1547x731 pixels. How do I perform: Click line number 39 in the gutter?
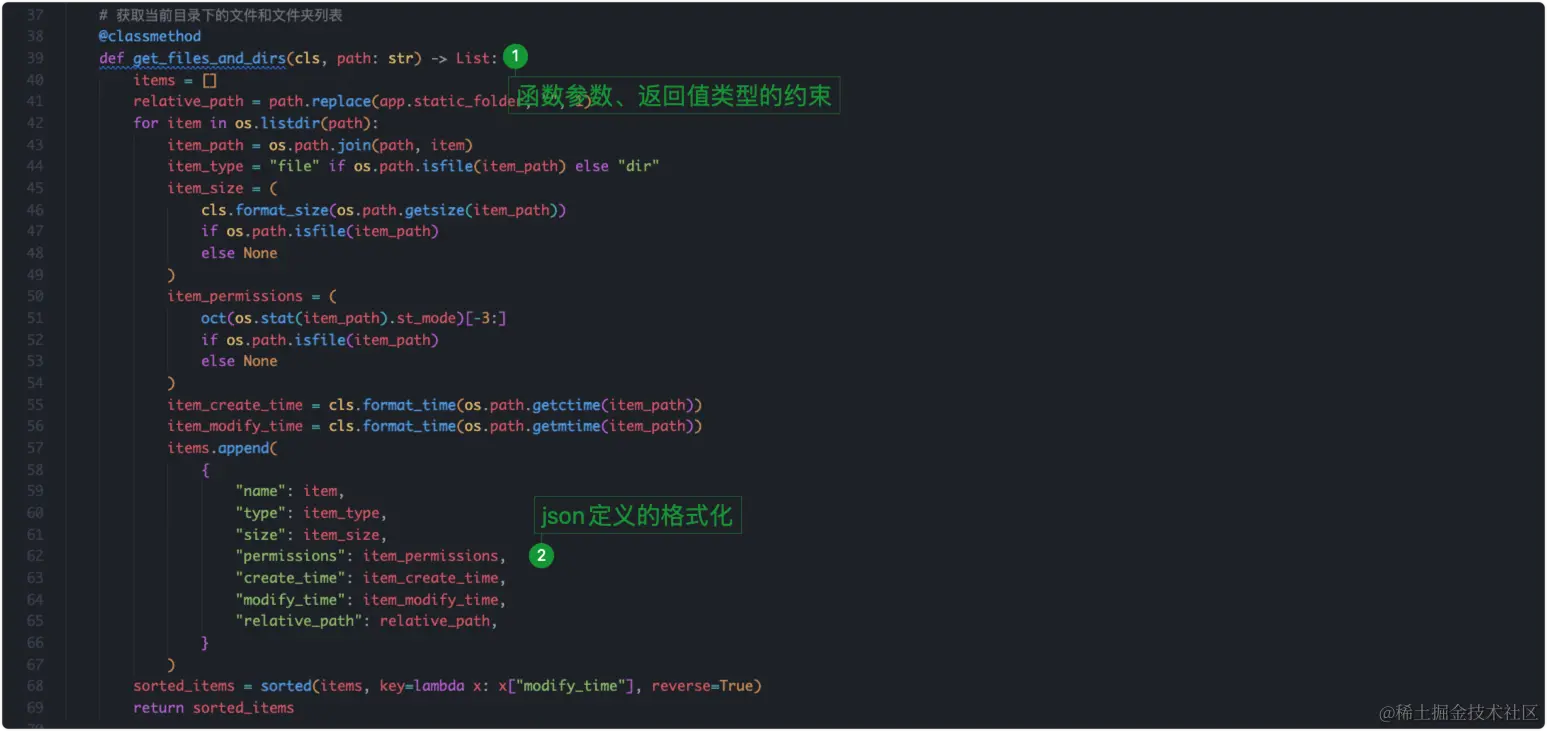click(x=35, y=58)
